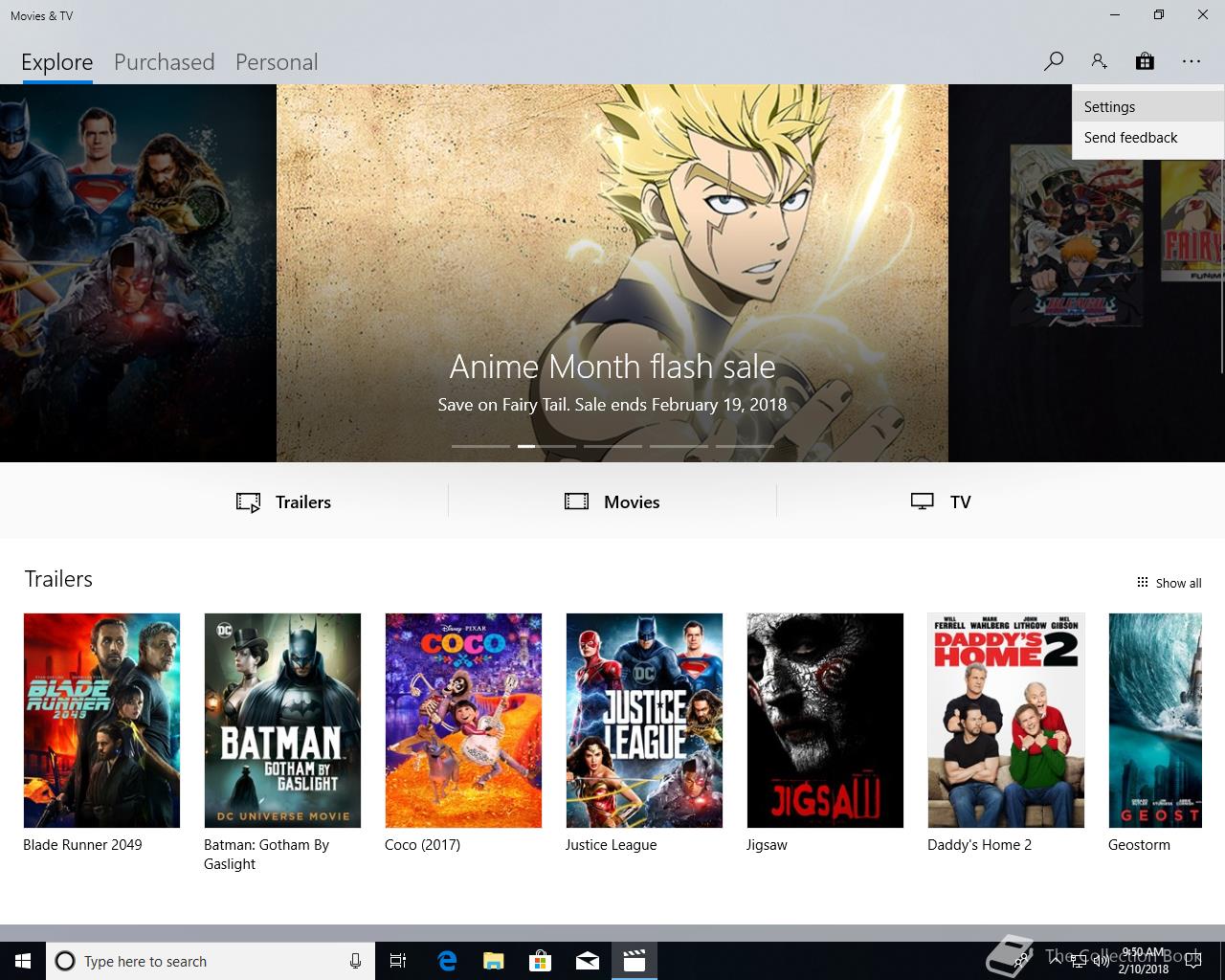Click Show all for Trailers
1225x980 pixels.
point(1169,583)
